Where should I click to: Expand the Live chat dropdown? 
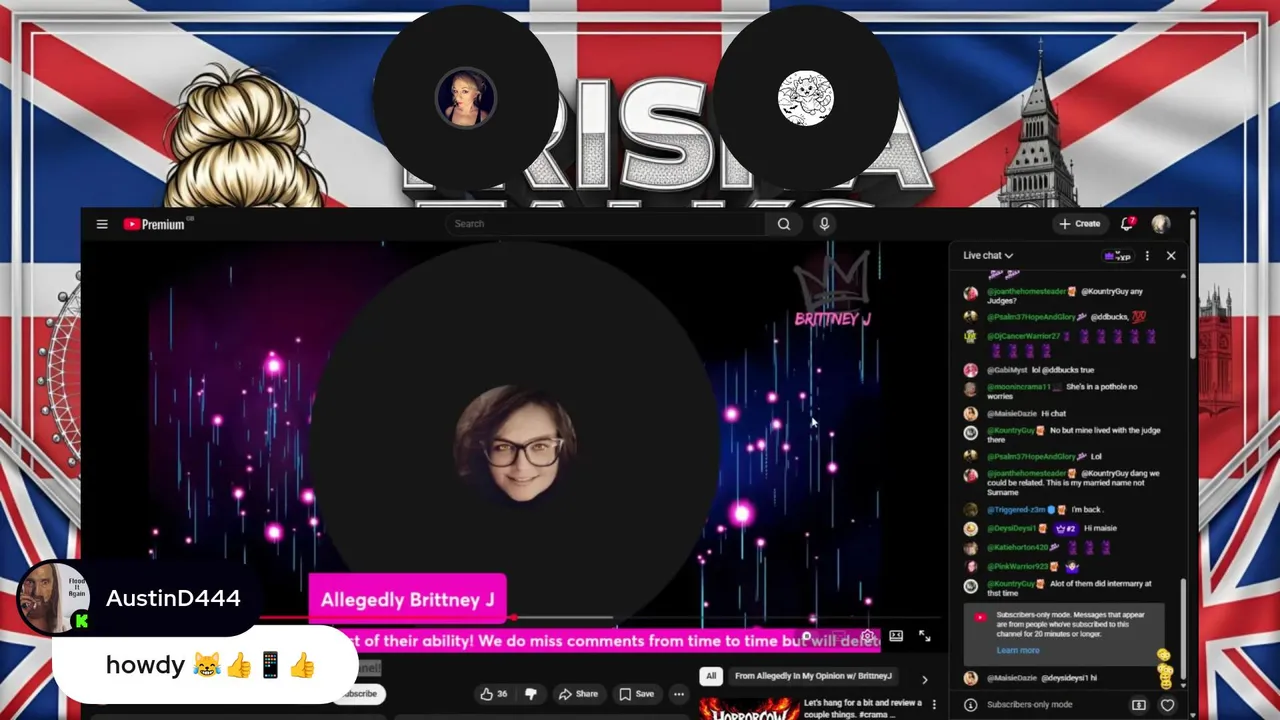(x=988, y=255)
